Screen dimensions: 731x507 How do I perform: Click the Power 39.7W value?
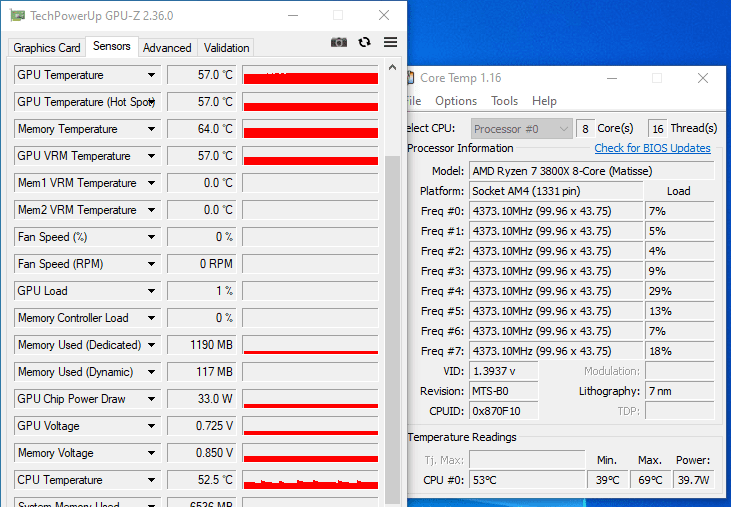(x=694, y=480)
